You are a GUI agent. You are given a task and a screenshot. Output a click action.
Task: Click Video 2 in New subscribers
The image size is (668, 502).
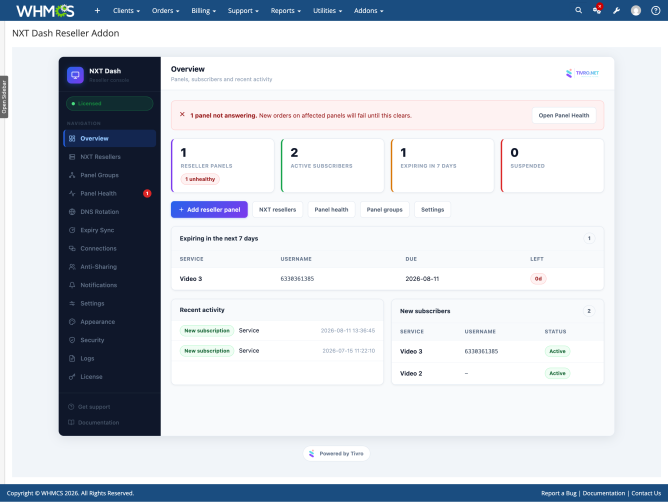point(411,373)
